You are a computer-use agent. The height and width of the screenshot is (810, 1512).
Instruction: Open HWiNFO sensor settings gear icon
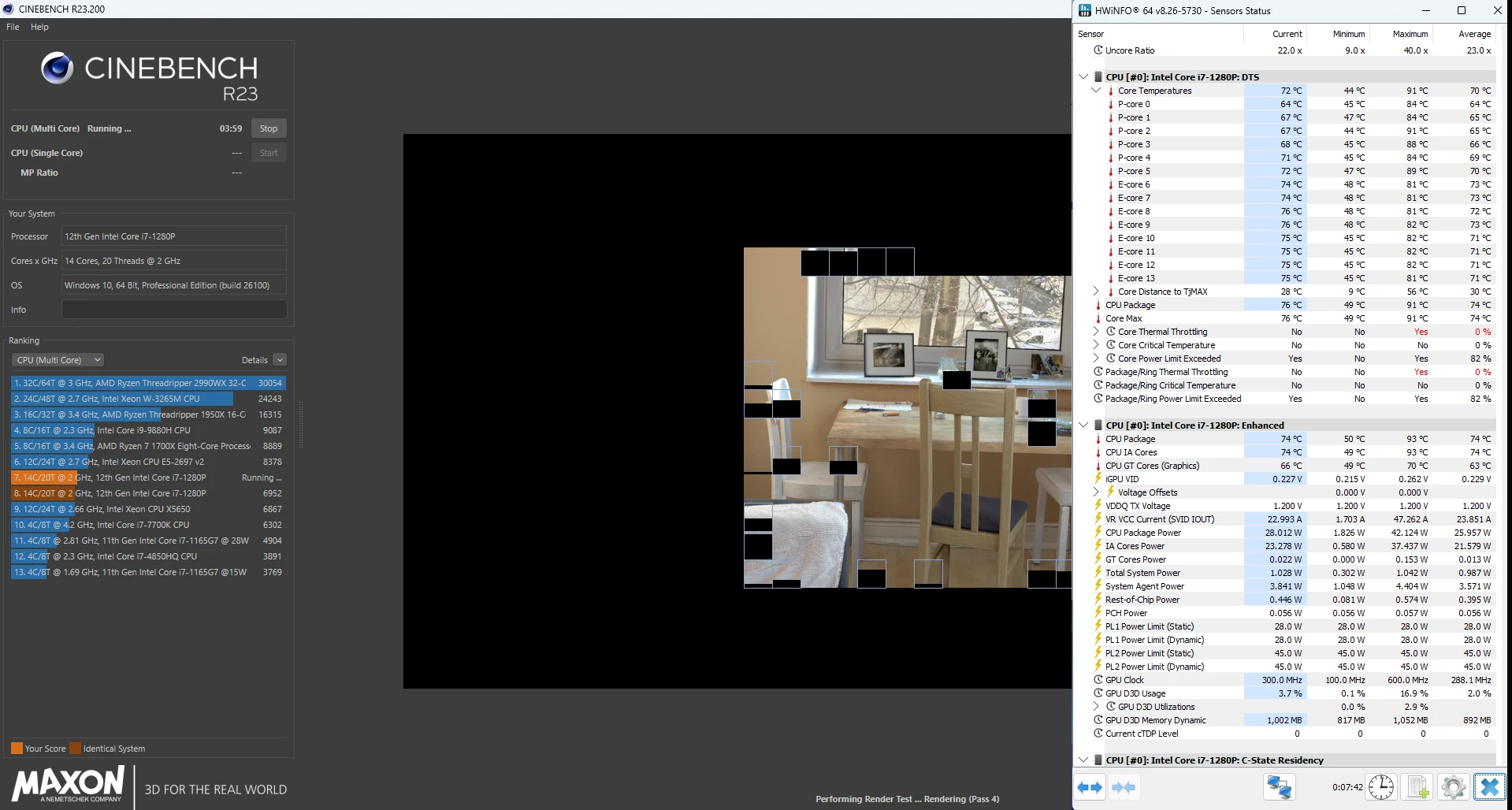pos(1453,787)
